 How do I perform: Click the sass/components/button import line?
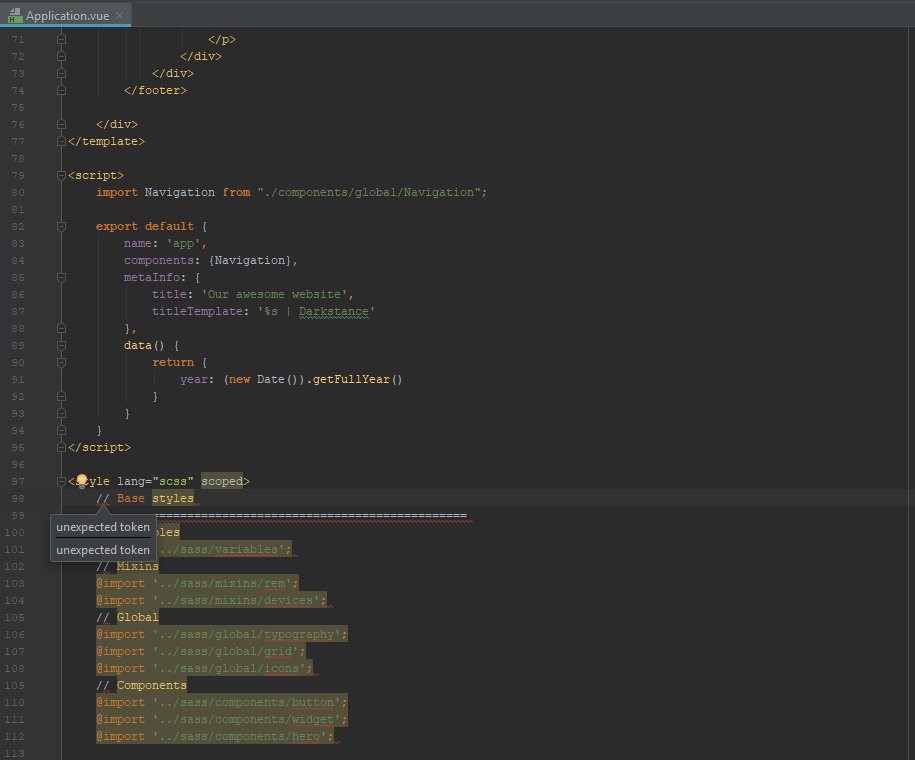tap(222, 702)
